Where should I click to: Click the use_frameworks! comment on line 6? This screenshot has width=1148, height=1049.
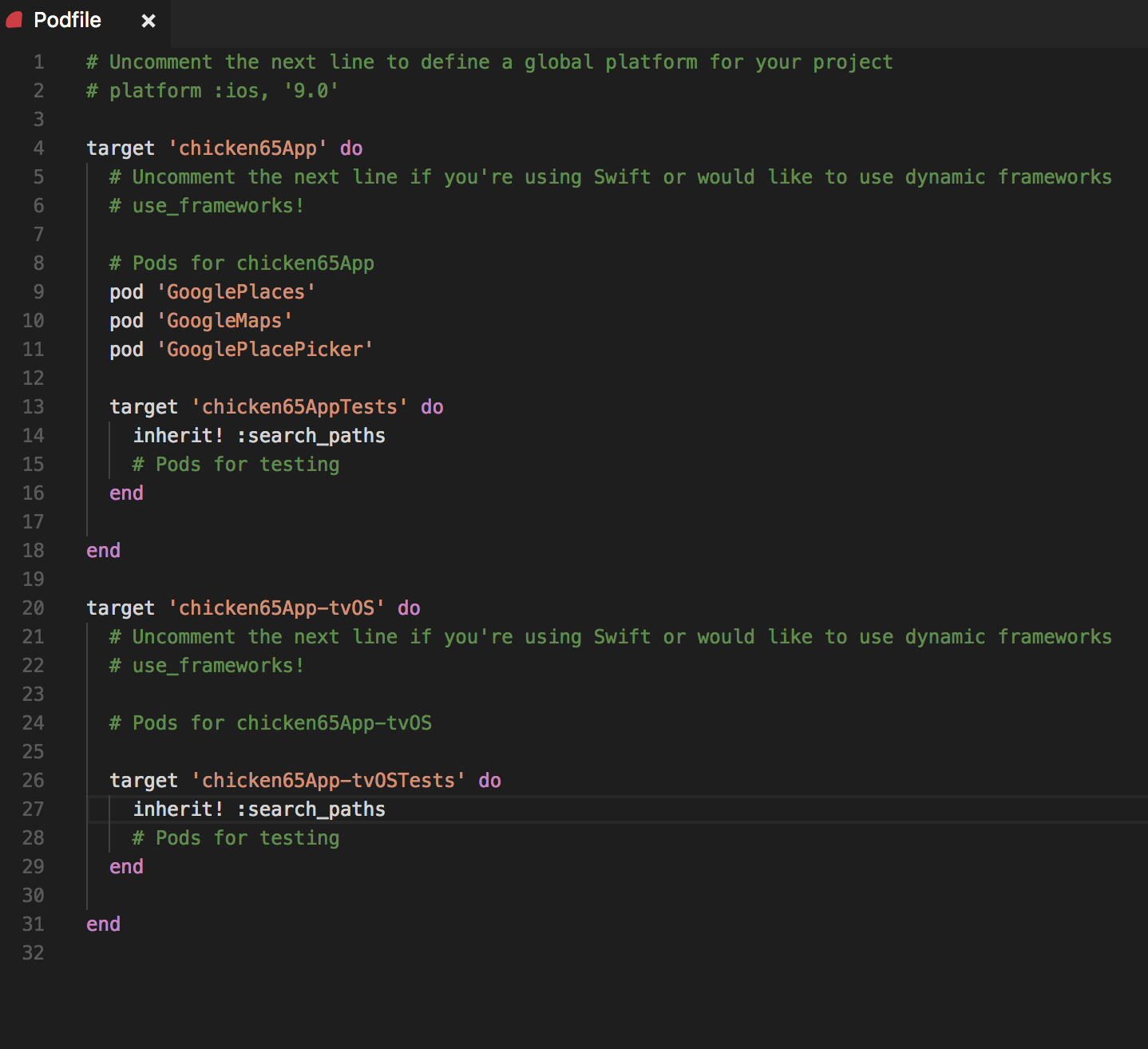coord(205,205)
